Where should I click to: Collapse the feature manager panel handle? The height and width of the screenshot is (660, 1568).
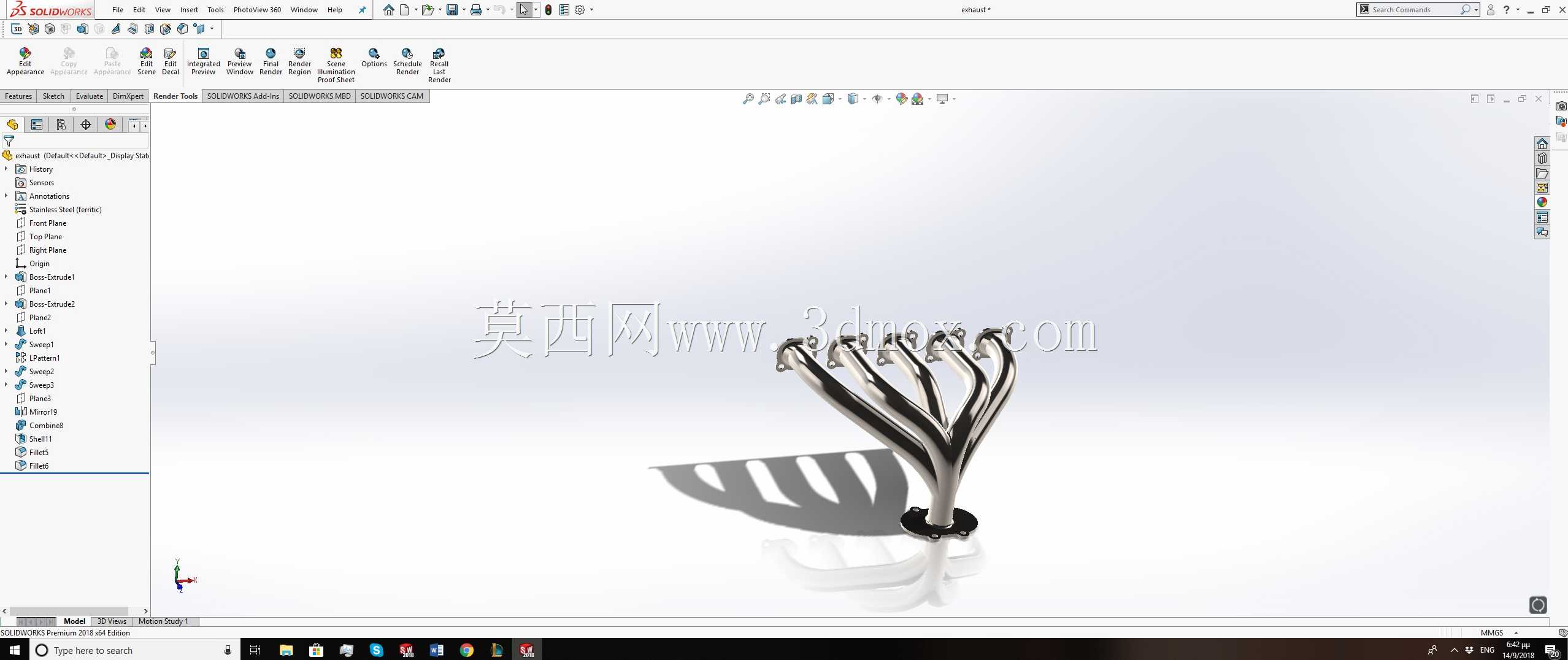[153, 353]
